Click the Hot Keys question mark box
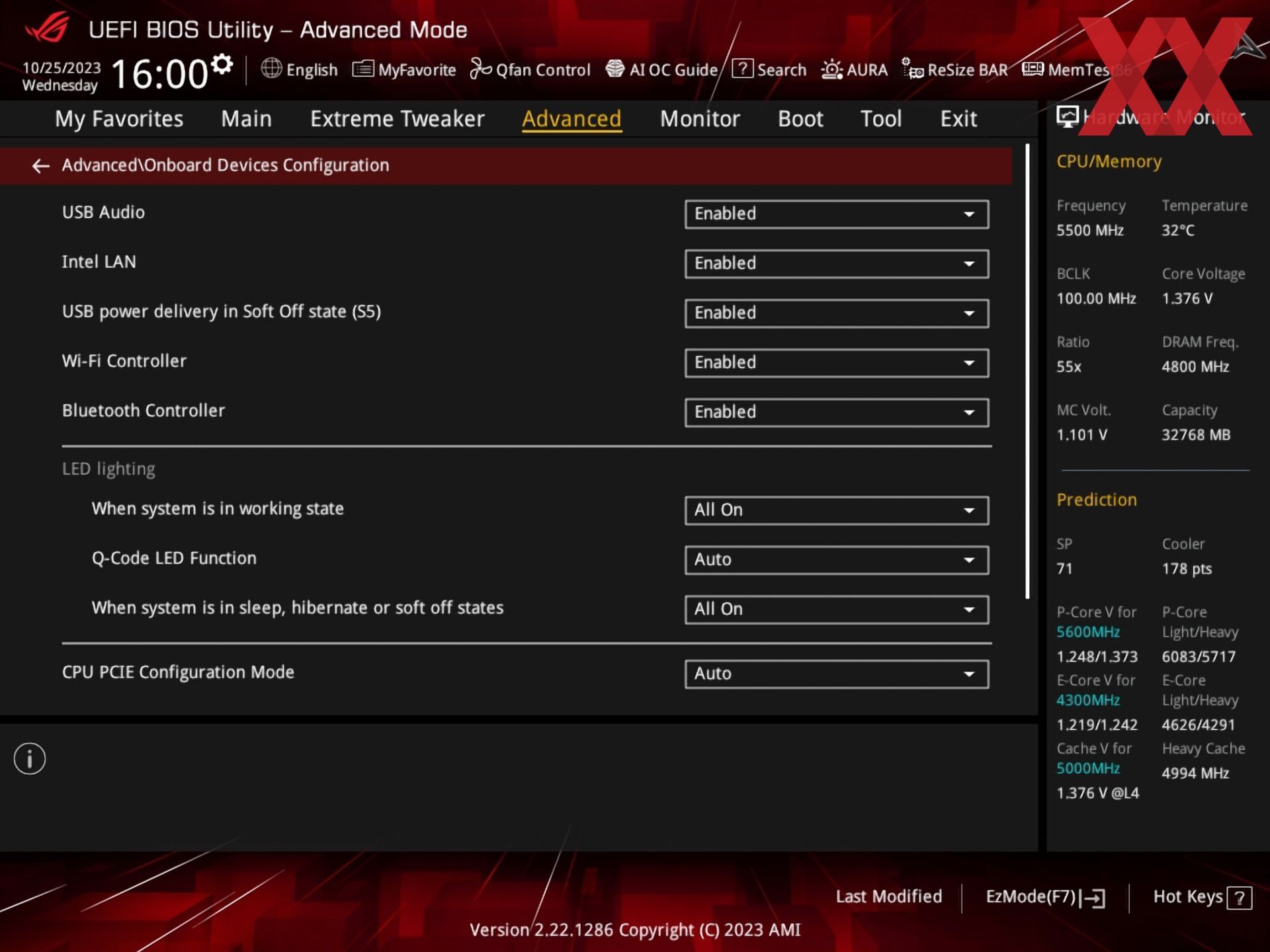 [1239, 898]
